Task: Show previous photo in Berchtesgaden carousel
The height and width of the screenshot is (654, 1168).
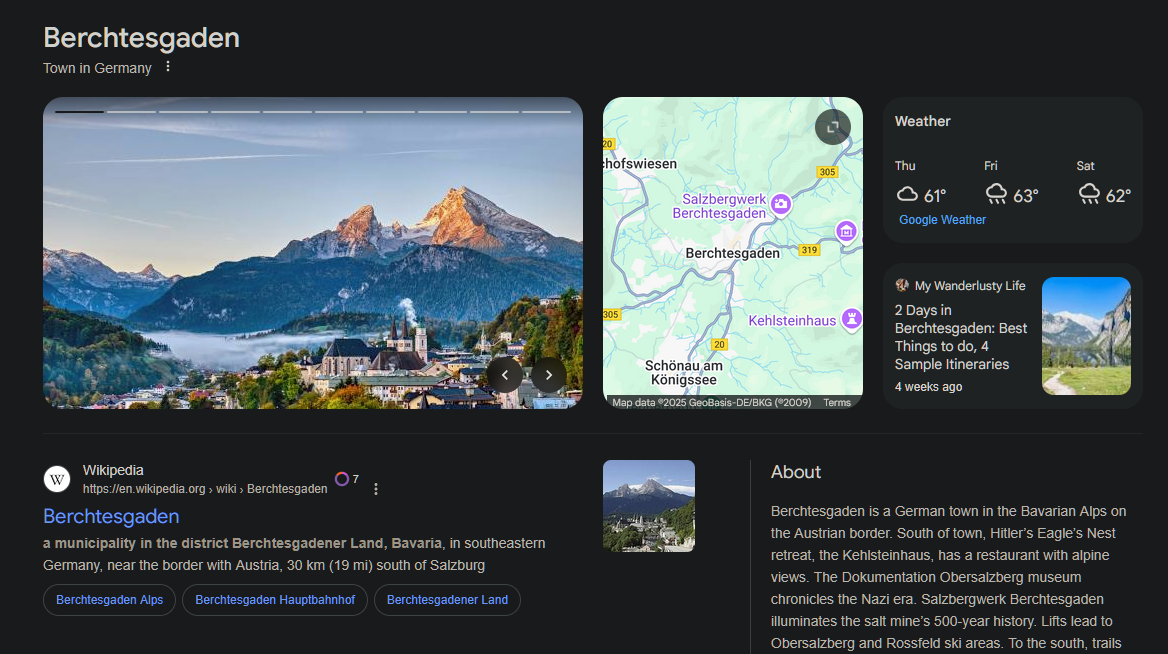Action: click(505, 375)
